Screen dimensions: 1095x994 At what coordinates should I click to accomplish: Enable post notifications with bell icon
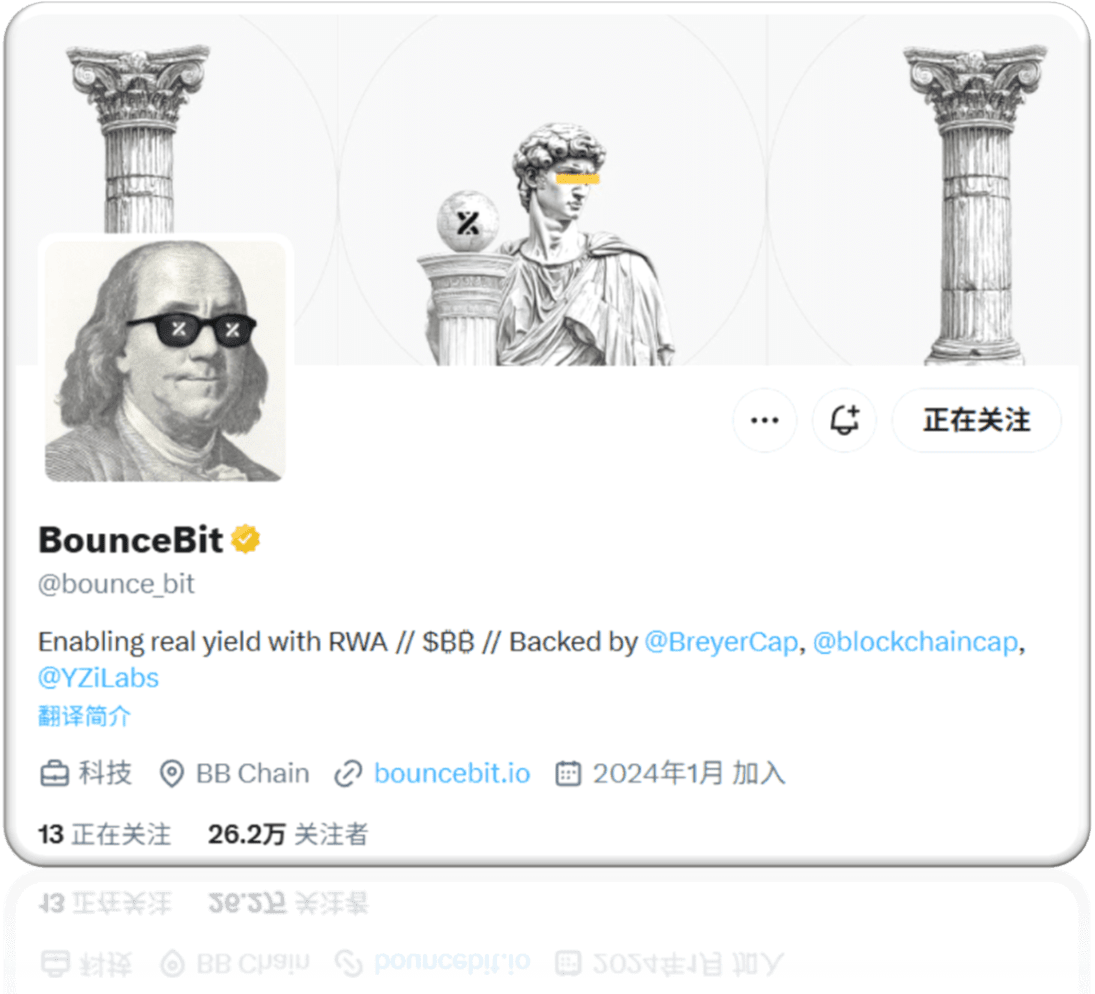[844, 421]
